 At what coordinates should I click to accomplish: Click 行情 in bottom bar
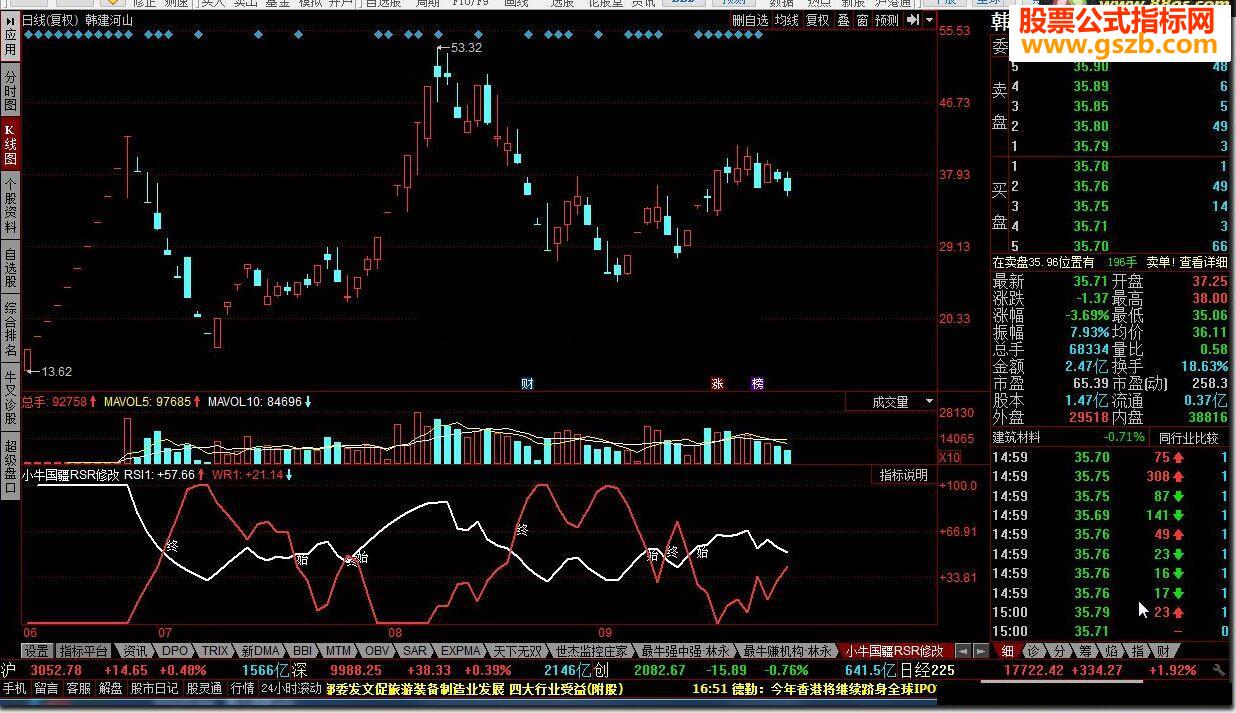click(x=242, y=689)
